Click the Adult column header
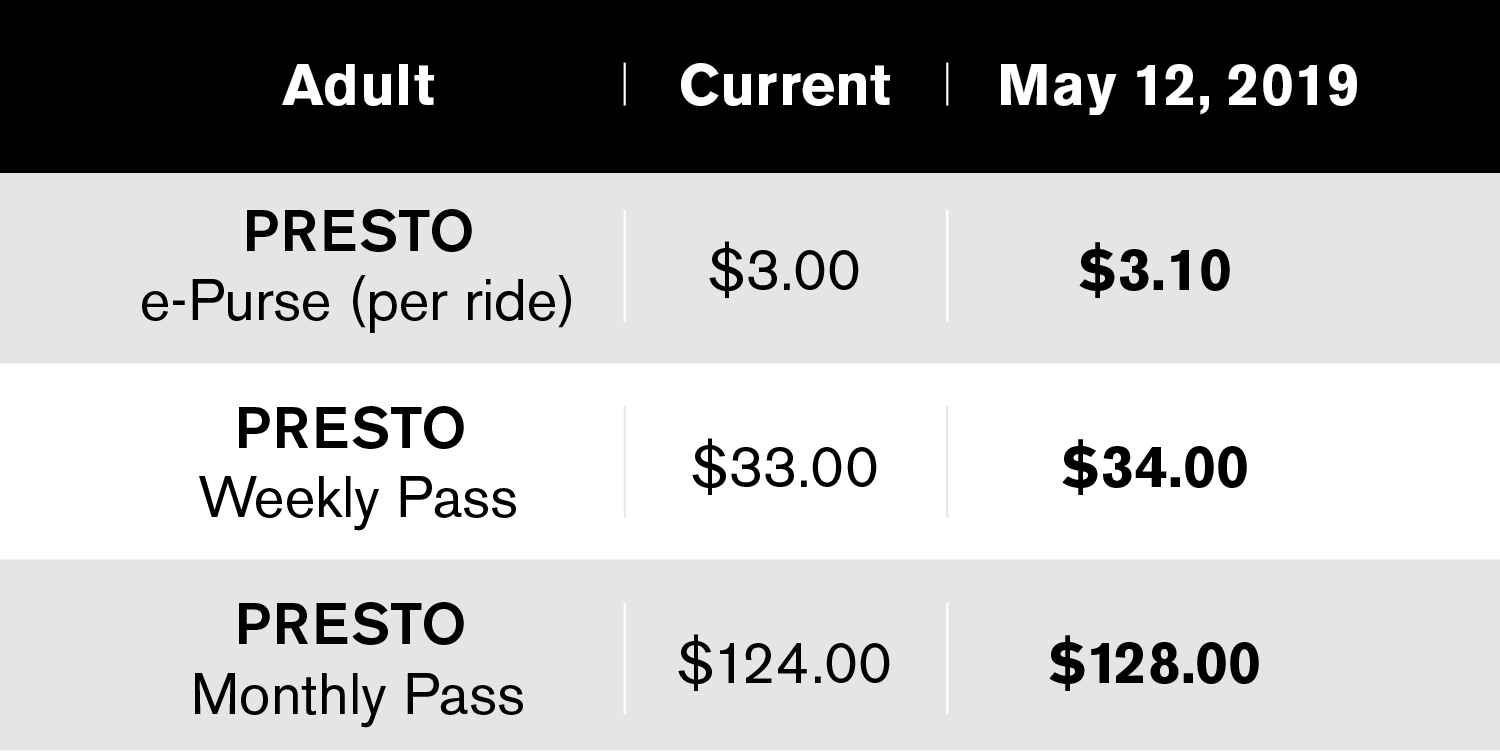Viewport: 1500px width, 751px height. coord(358,86)
